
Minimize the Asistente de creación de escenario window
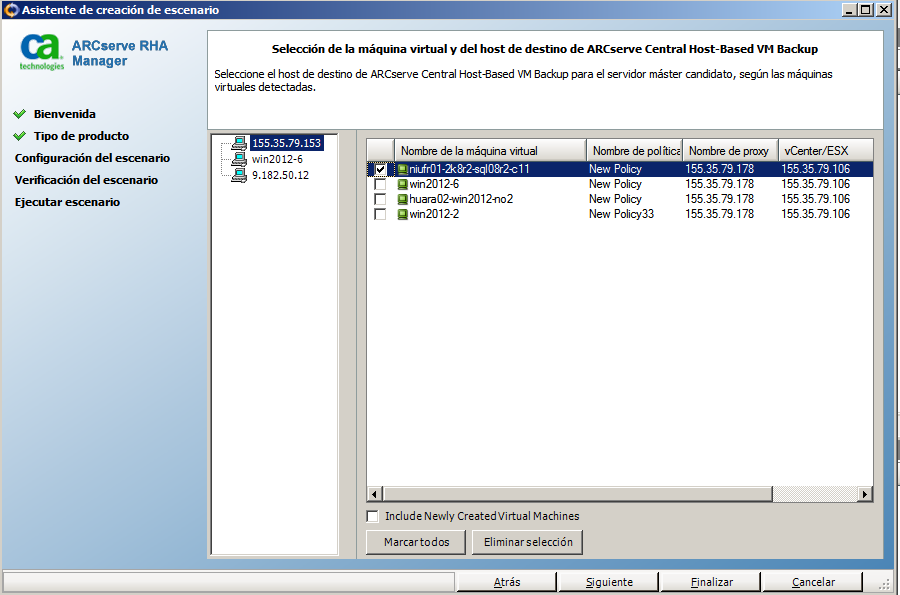tap(850, 10)
